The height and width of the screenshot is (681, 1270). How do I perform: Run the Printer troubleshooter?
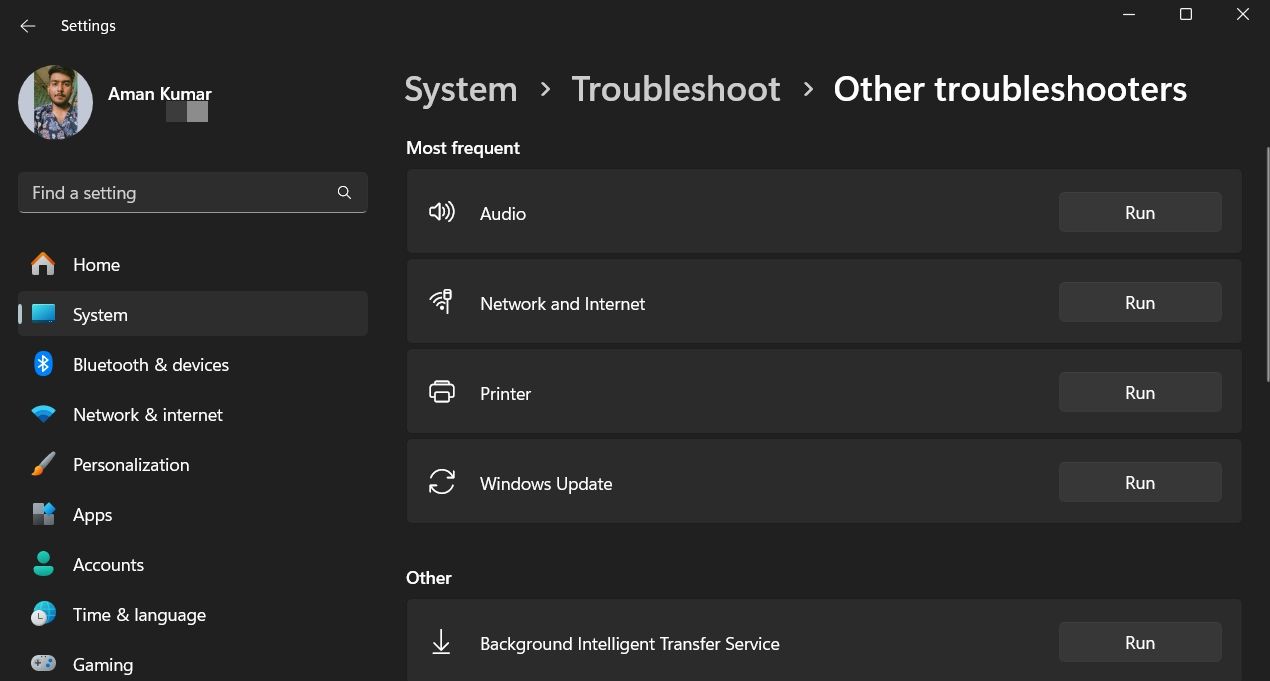(x=1139, y=392)
